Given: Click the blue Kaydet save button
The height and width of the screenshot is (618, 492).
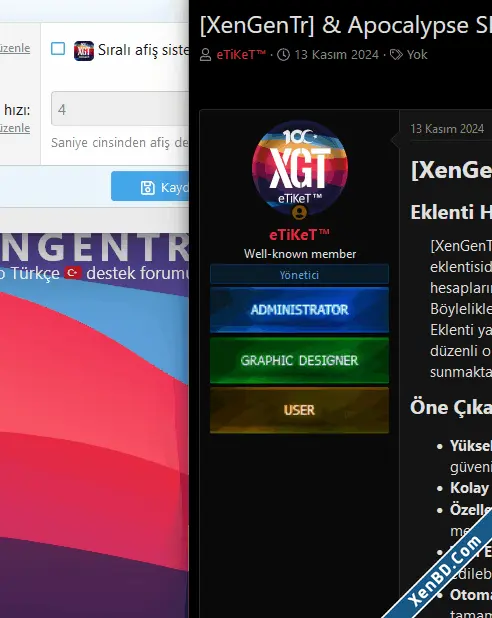Looking at the screenshot, I should pyautogui.click(x=150, y=186).
